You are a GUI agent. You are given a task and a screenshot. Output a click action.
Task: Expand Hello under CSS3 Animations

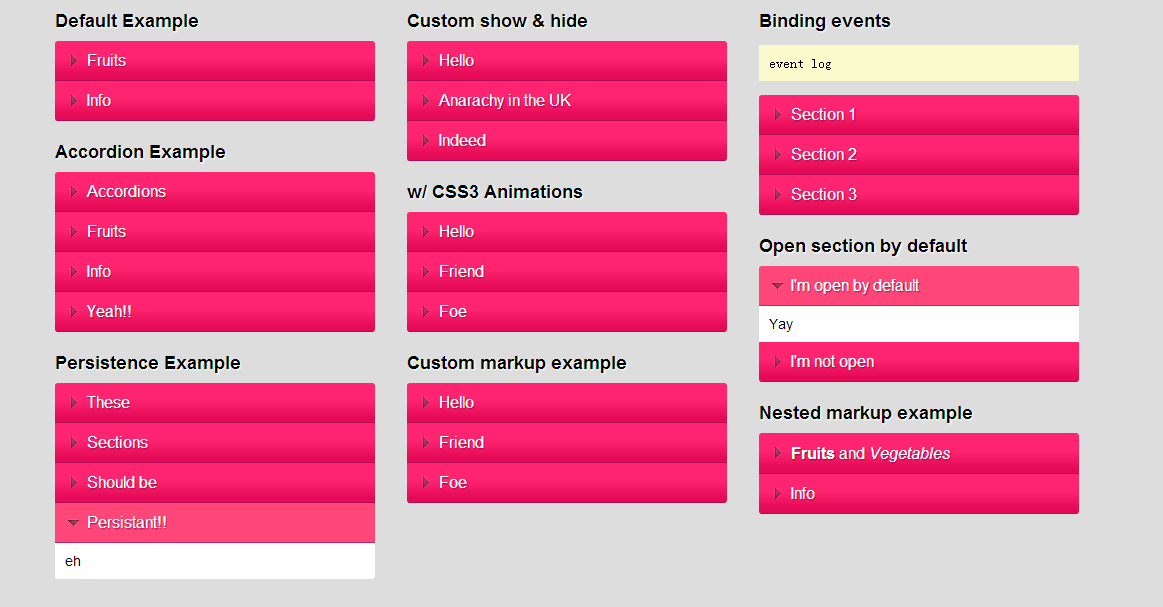(x=567, y=232)
